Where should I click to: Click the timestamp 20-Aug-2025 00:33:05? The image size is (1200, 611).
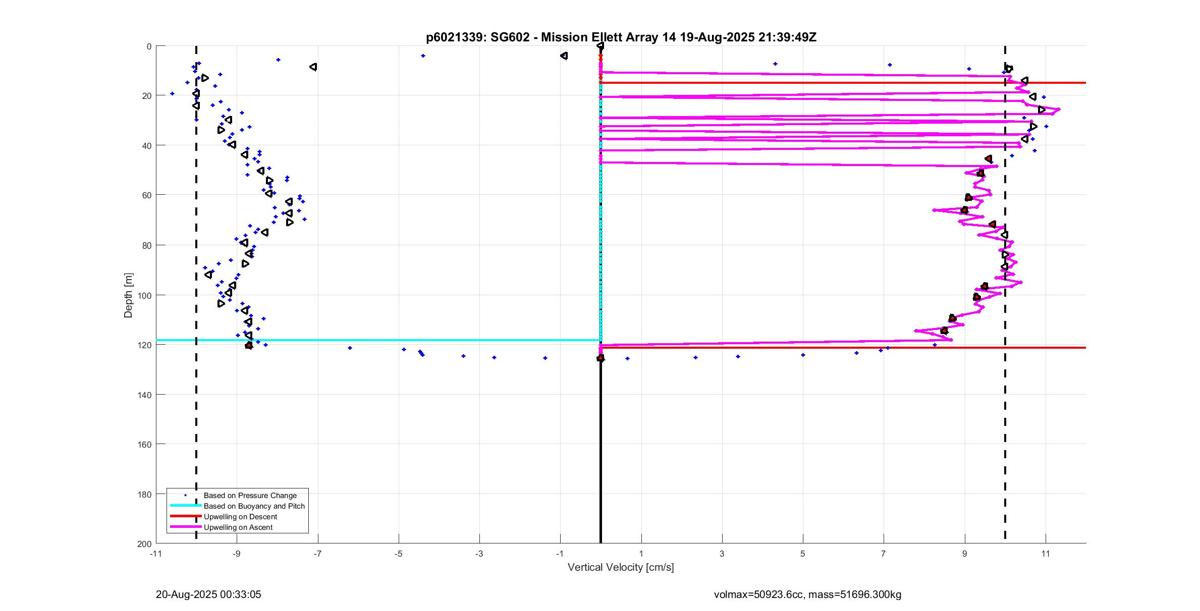click(x=209, y=594)
